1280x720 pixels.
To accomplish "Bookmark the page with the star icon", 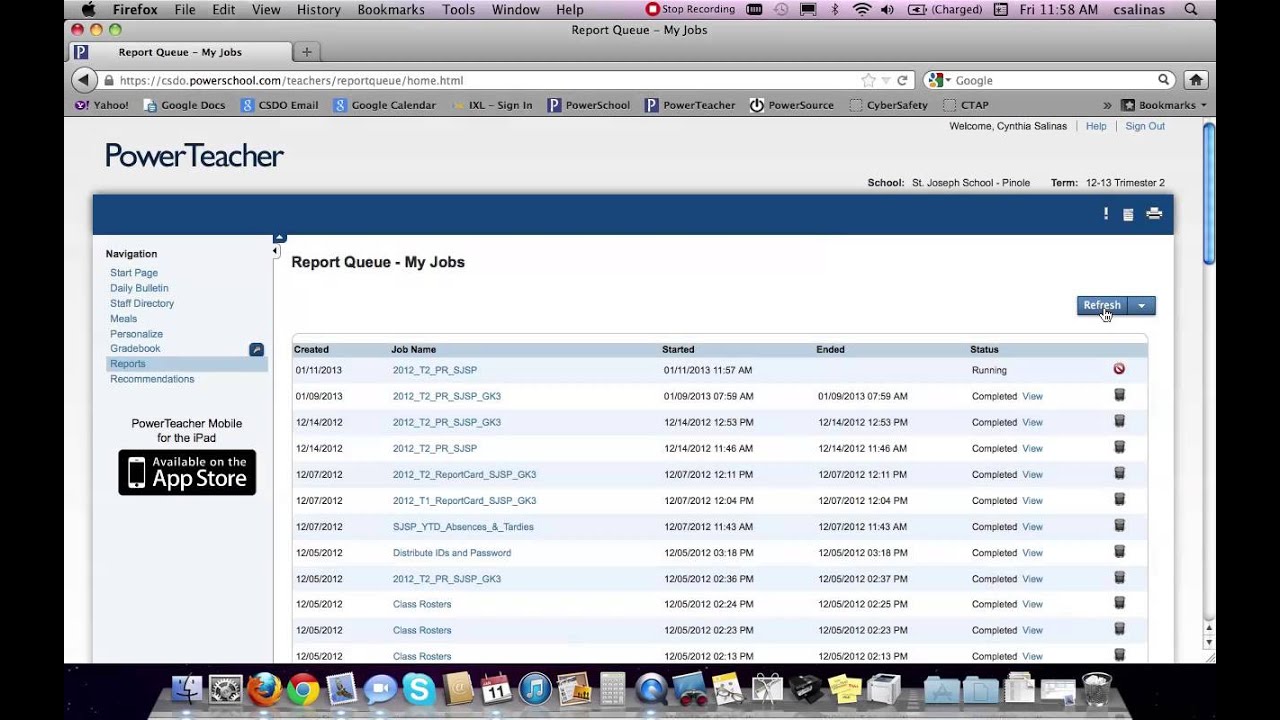I will pos(868,80).
